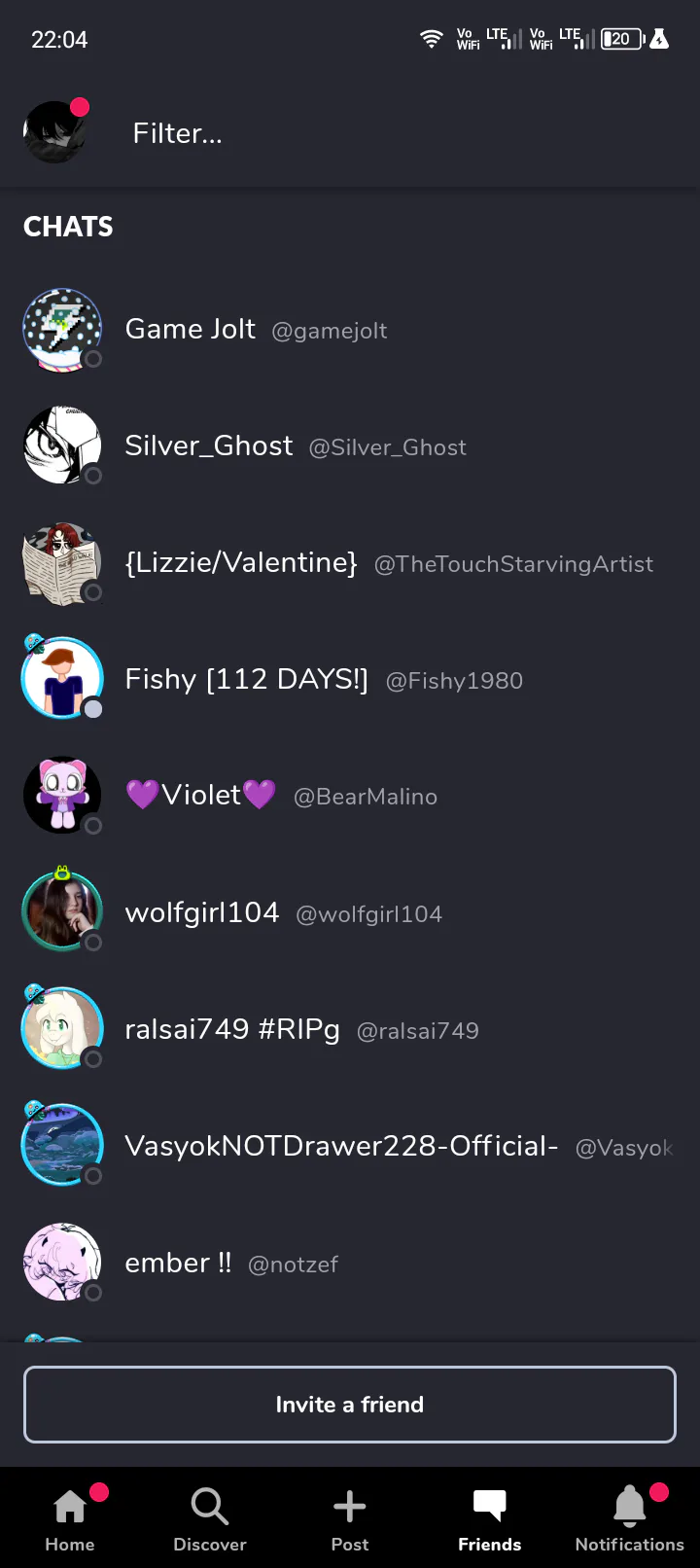Open the Home tab
This screenshot has width=700, height=1568.
70,1517
